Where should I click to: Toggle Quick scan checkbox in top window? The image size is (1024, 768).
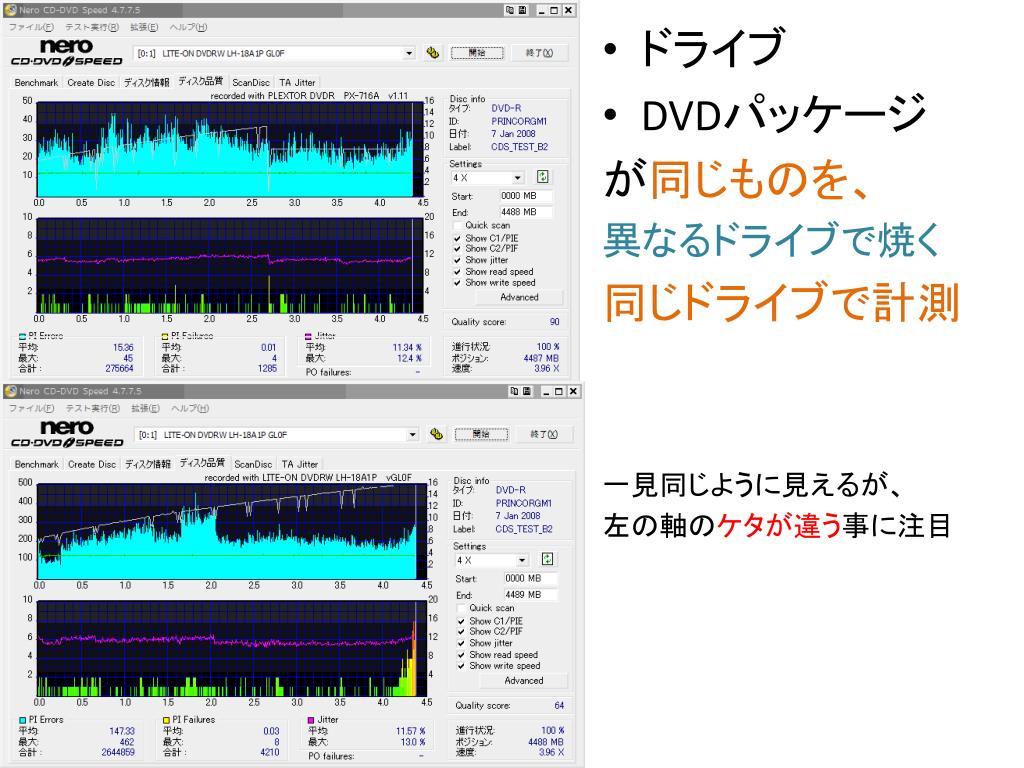(457, 226)
